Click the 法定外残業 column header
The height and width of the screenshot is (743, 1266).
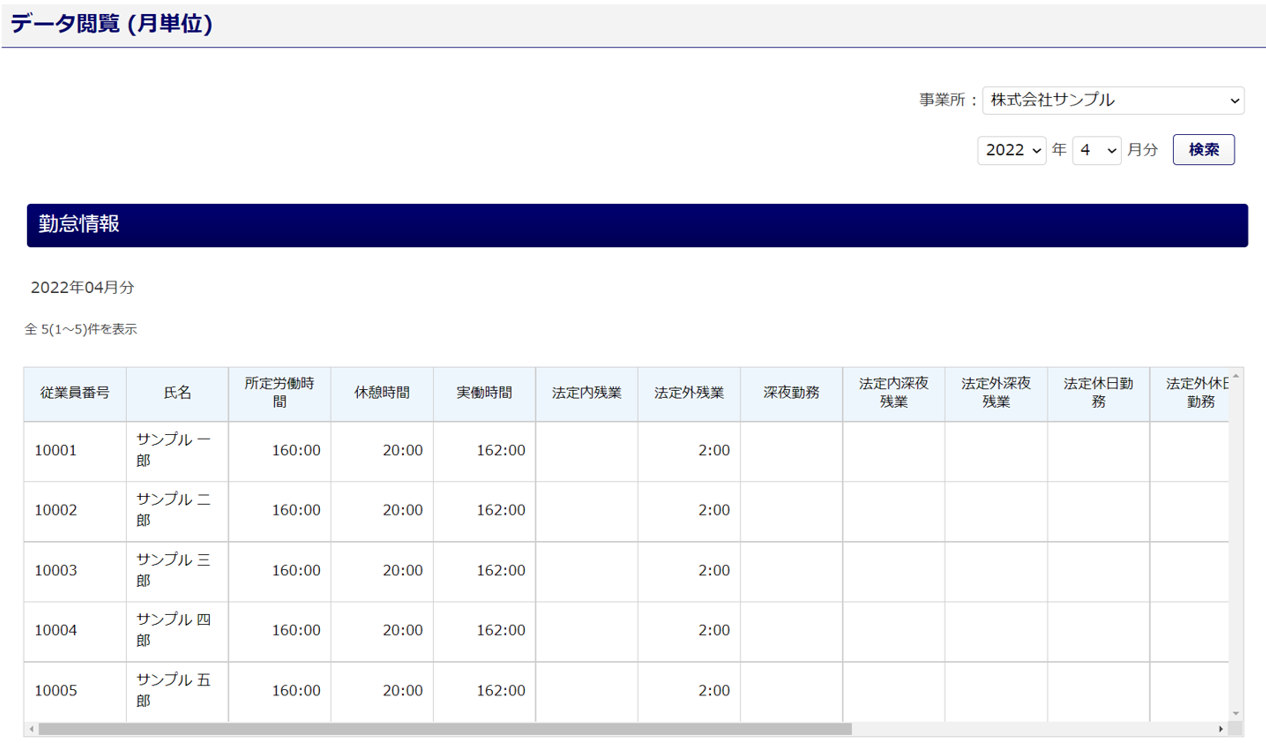click(689, 393)
